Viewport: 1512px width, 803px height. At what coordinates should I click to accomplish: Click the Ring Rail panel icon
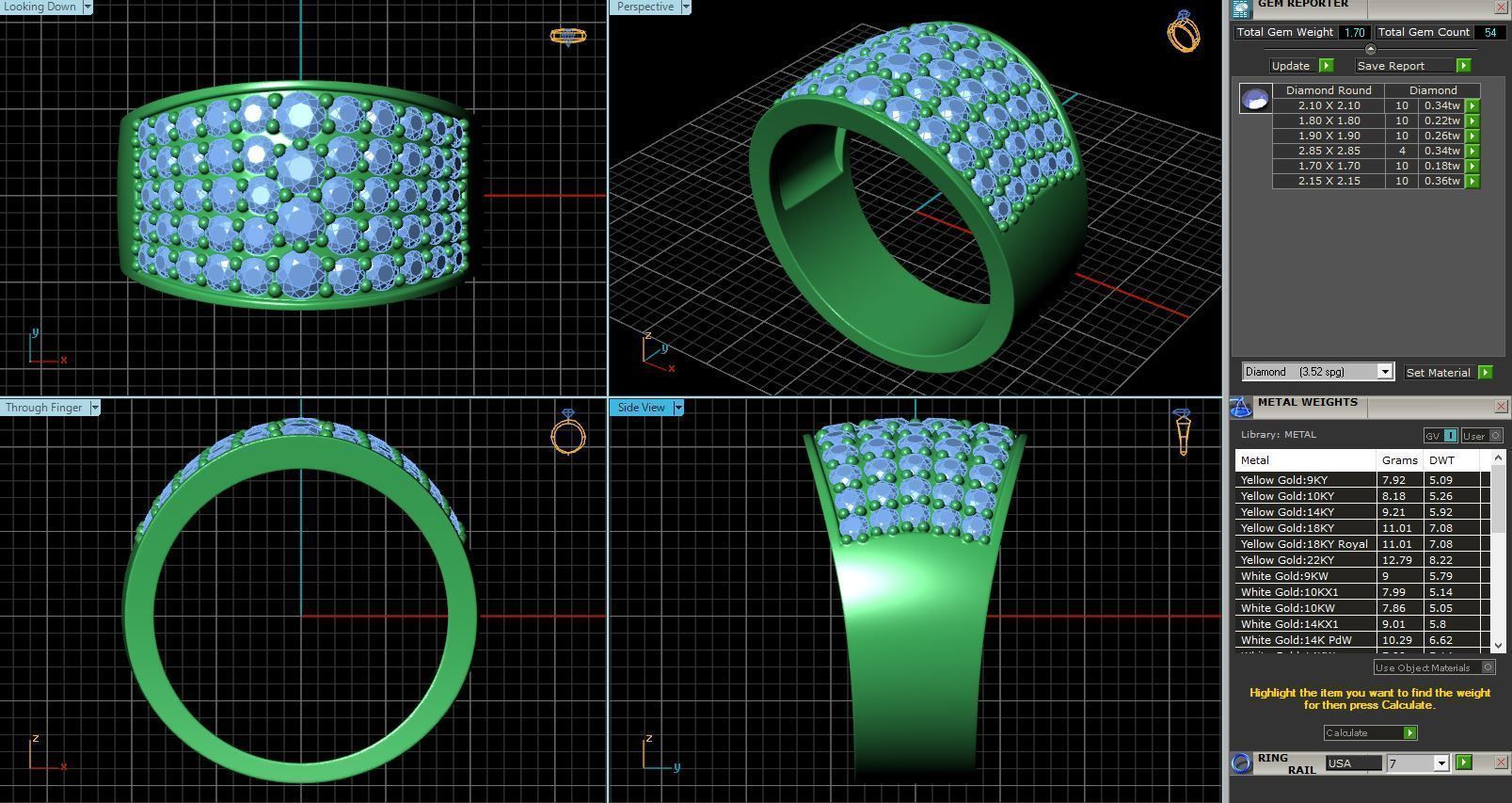[1241, 763]
